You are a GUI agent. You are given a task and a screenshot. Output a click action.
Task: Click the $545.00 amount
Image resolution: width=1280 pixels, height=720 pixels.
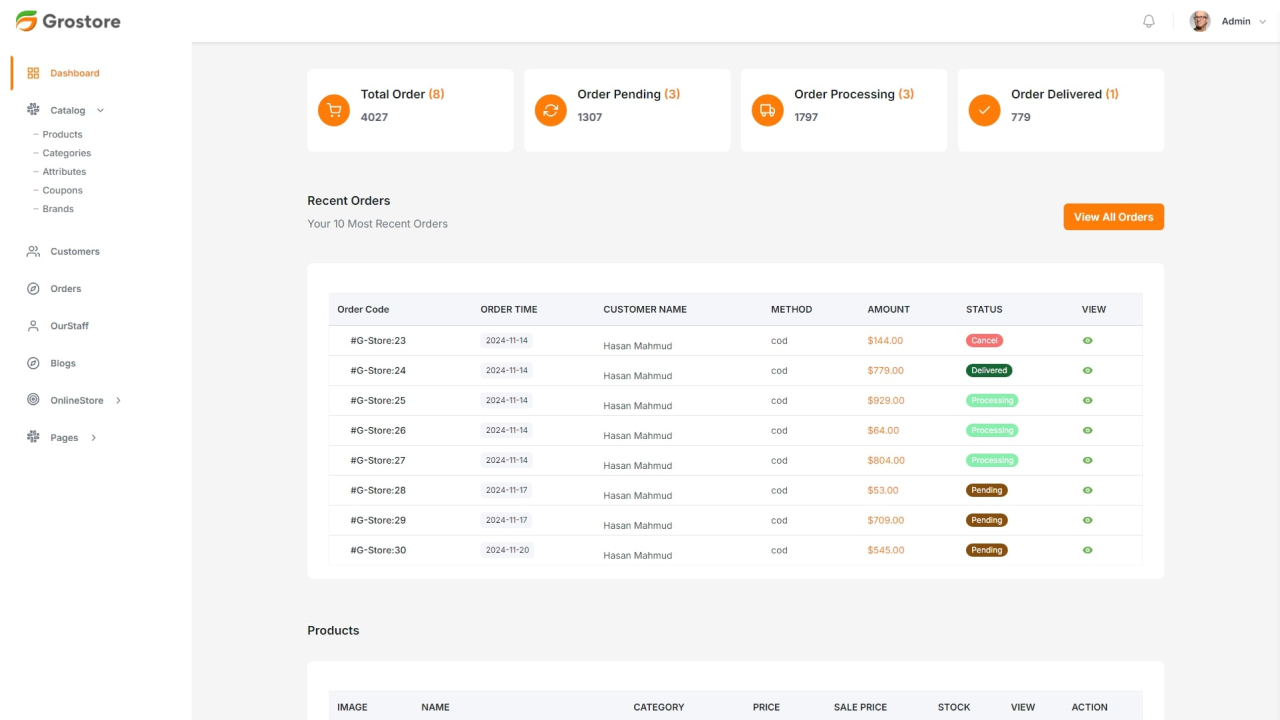pos(886,551)
